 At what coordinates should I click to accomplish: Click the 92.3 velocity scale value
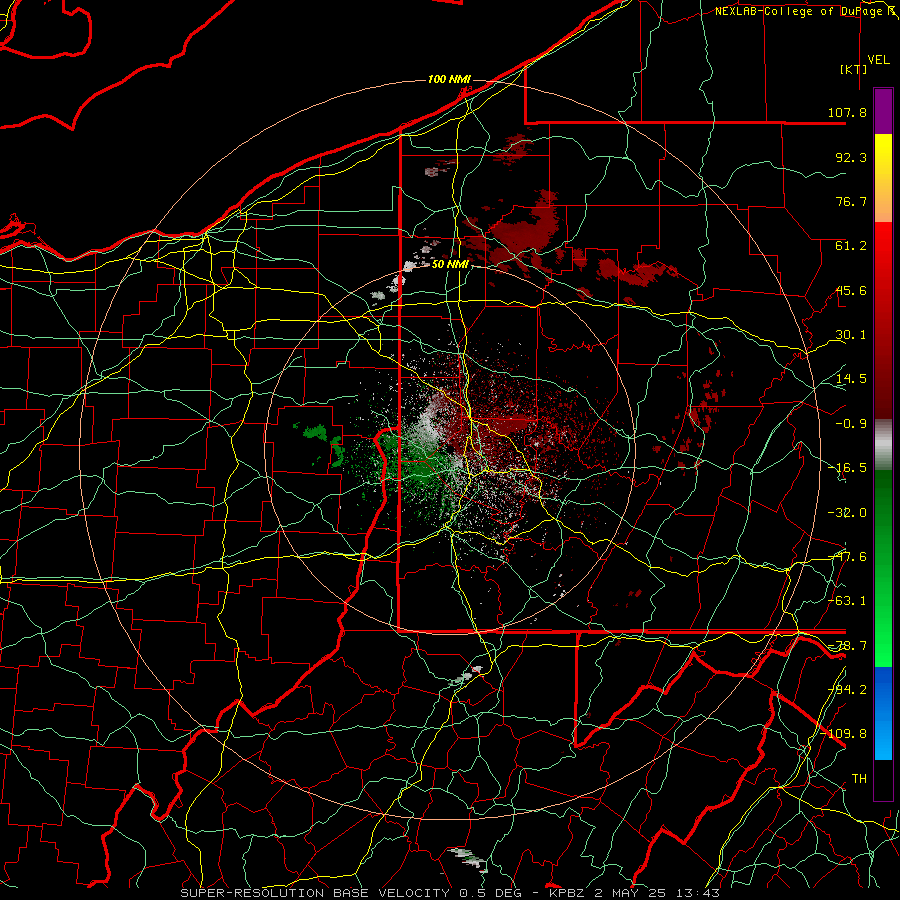851,157
